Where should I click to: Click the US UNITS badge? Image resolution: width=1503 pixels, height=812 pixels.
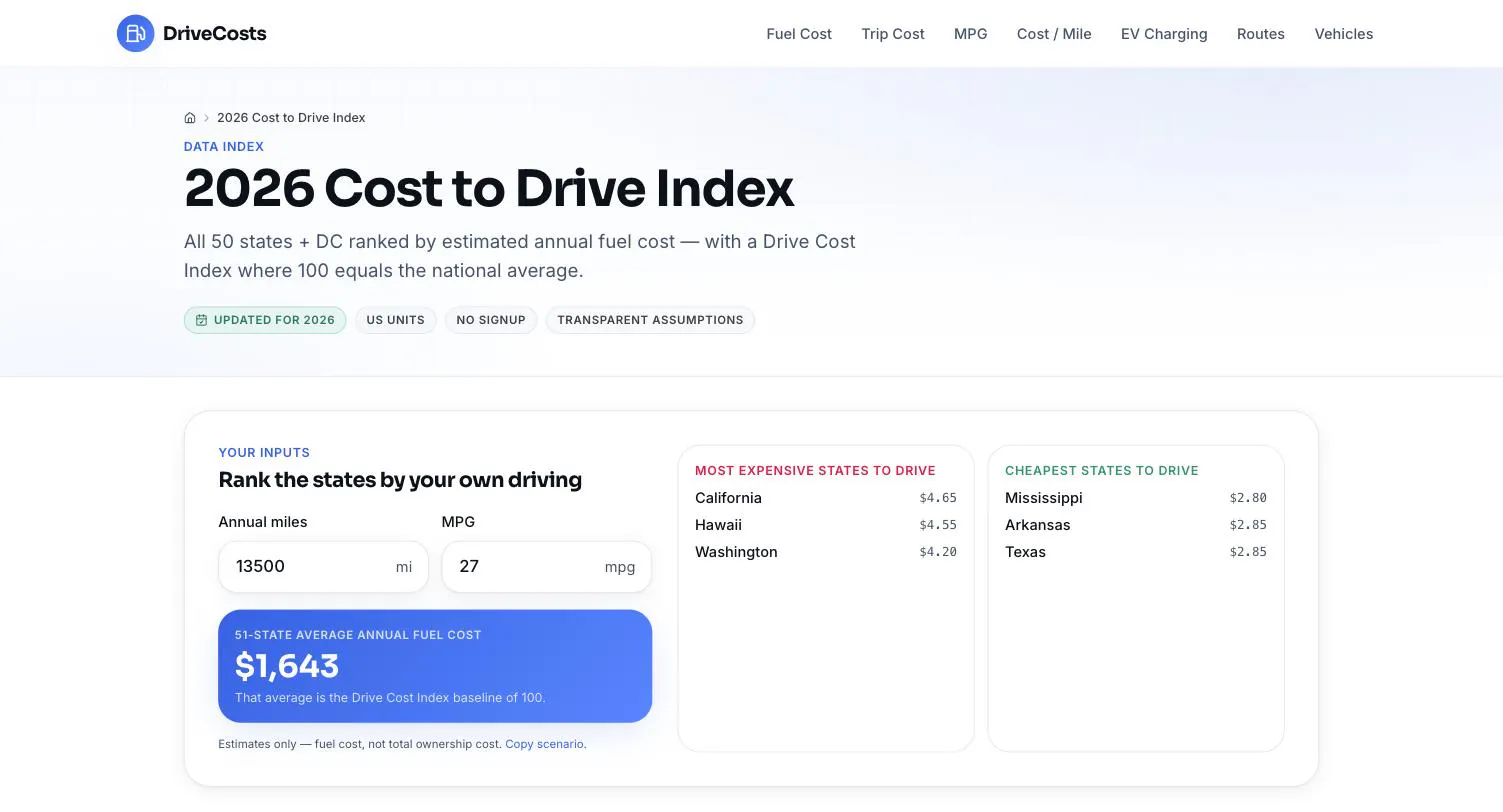click(395, 320)
